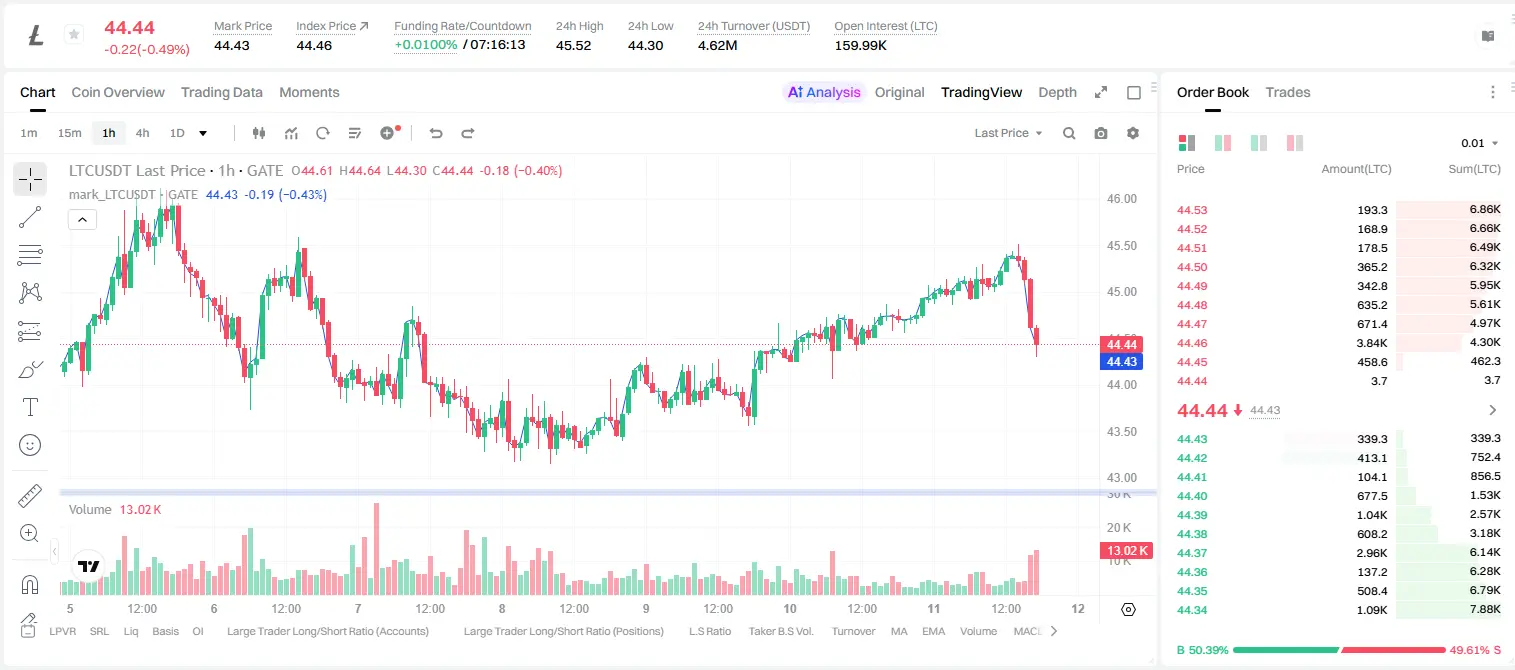
Task: Select the trend line drawing tool
Action: pos(30,217)
